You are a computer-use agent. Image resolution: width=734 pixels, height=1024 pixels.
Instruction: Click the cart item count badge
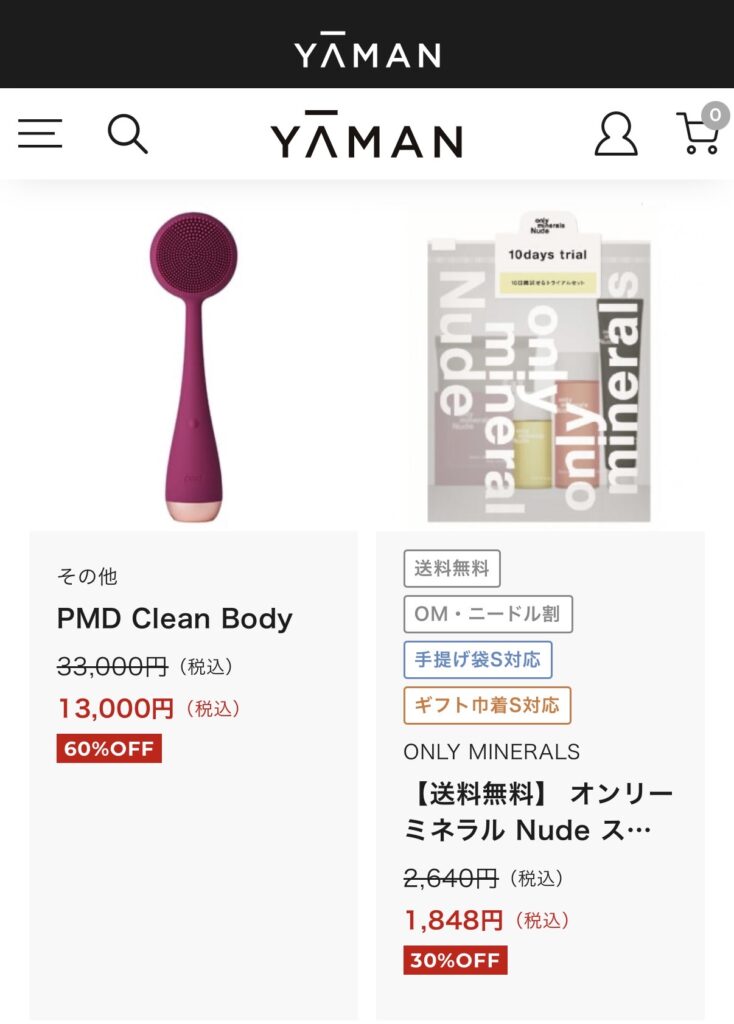coord(715,116)
